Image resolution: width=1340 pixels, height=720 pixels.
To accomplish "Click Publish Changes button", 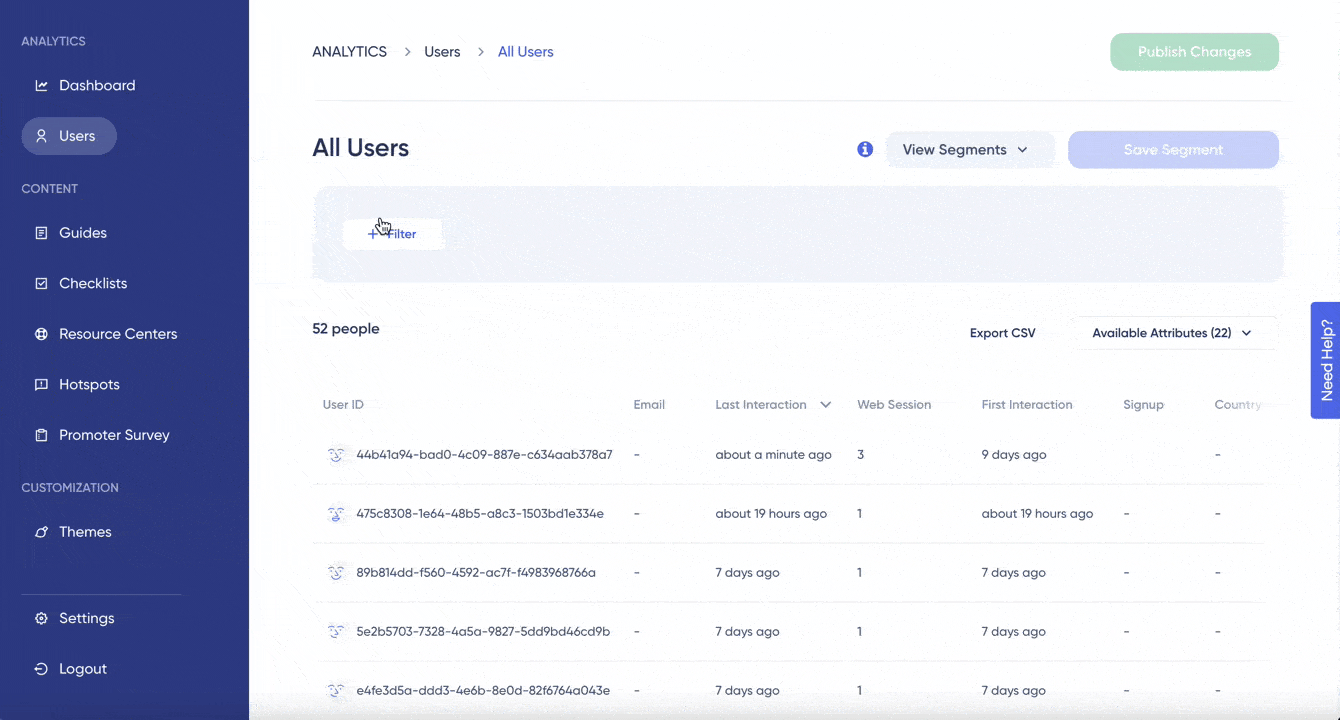I will (1194, 52).
